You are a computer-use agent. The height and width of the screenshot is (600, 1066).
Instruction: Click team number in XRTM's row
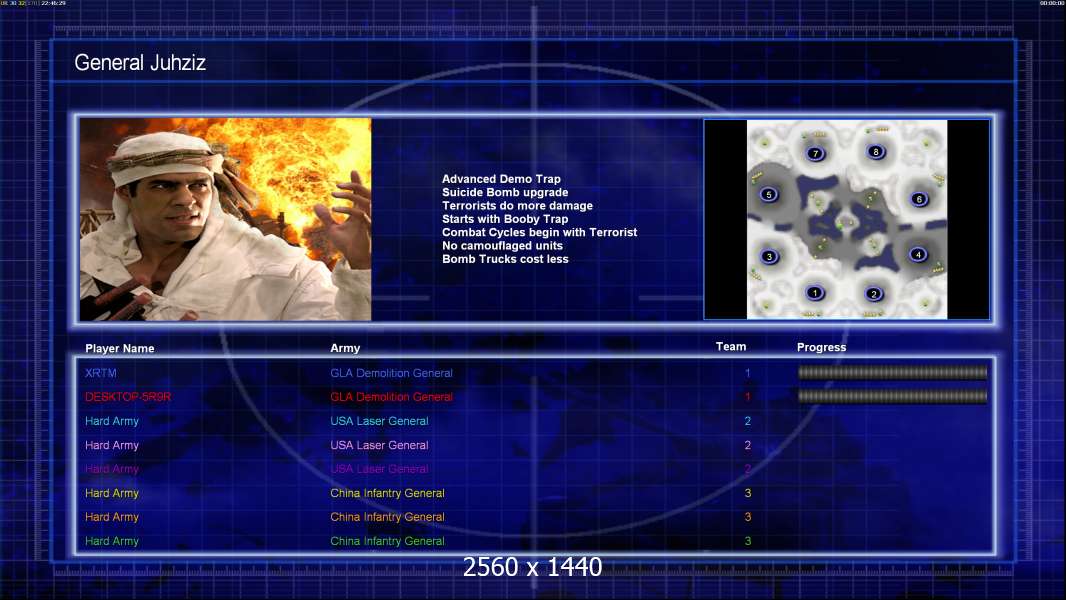747,373
